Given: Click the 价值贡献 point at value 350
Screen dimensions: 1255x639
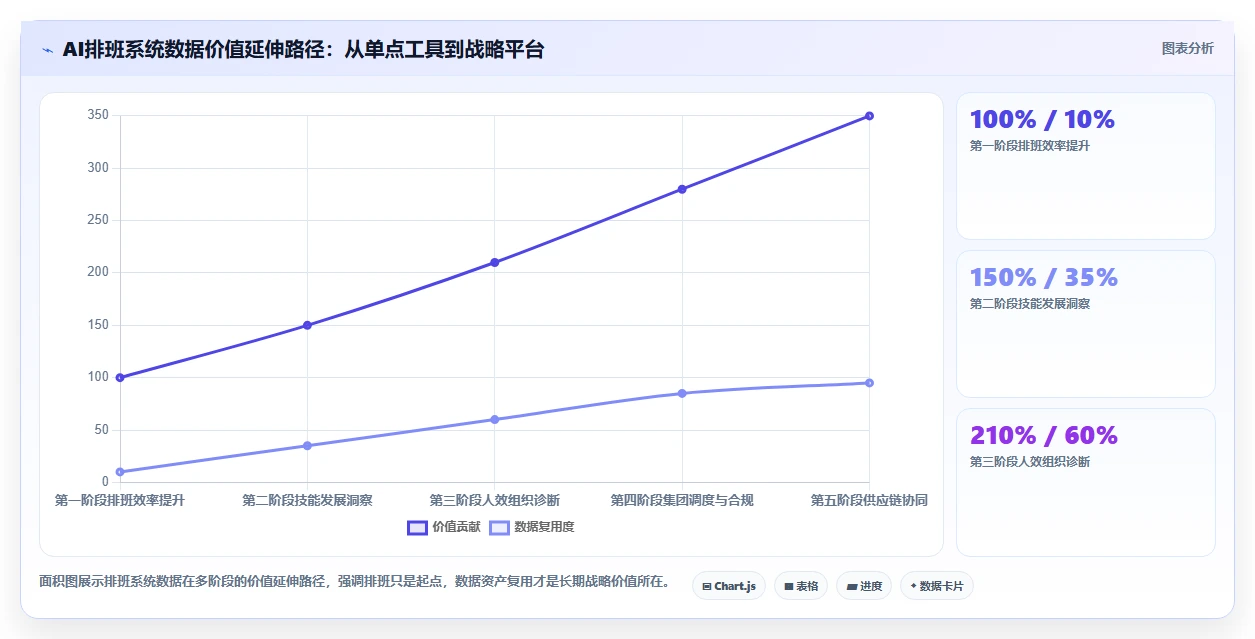Looking at the screenshot, I should [x=869, y=116].
